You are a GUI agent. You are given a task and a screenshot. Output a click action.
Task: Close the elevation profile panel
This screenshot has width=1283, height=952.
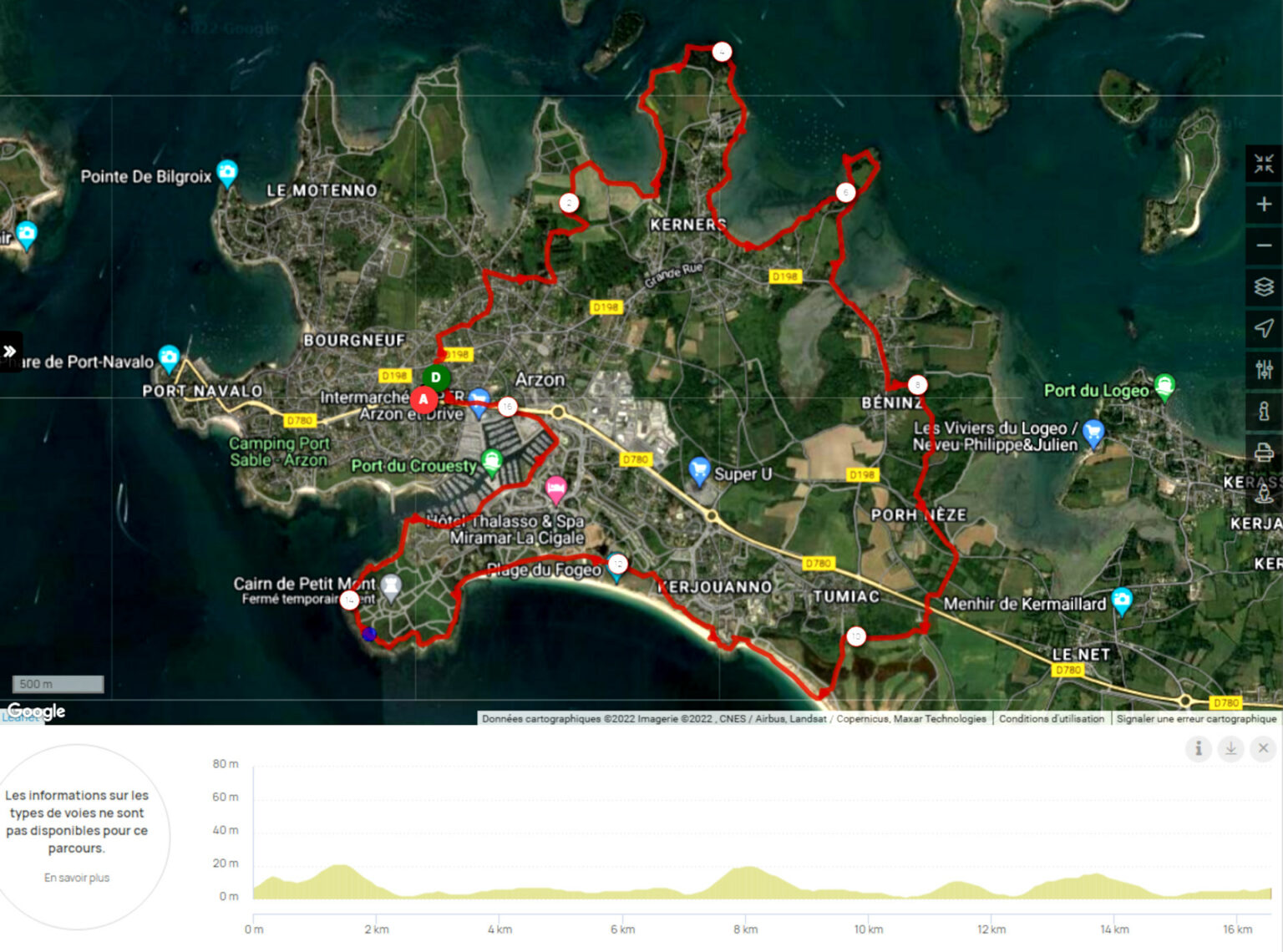tap(1263, 748)
